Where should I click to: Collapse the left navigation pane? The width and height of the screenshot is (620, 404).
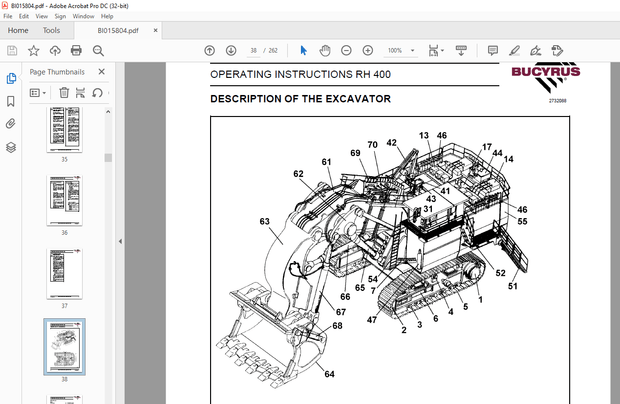120,242
